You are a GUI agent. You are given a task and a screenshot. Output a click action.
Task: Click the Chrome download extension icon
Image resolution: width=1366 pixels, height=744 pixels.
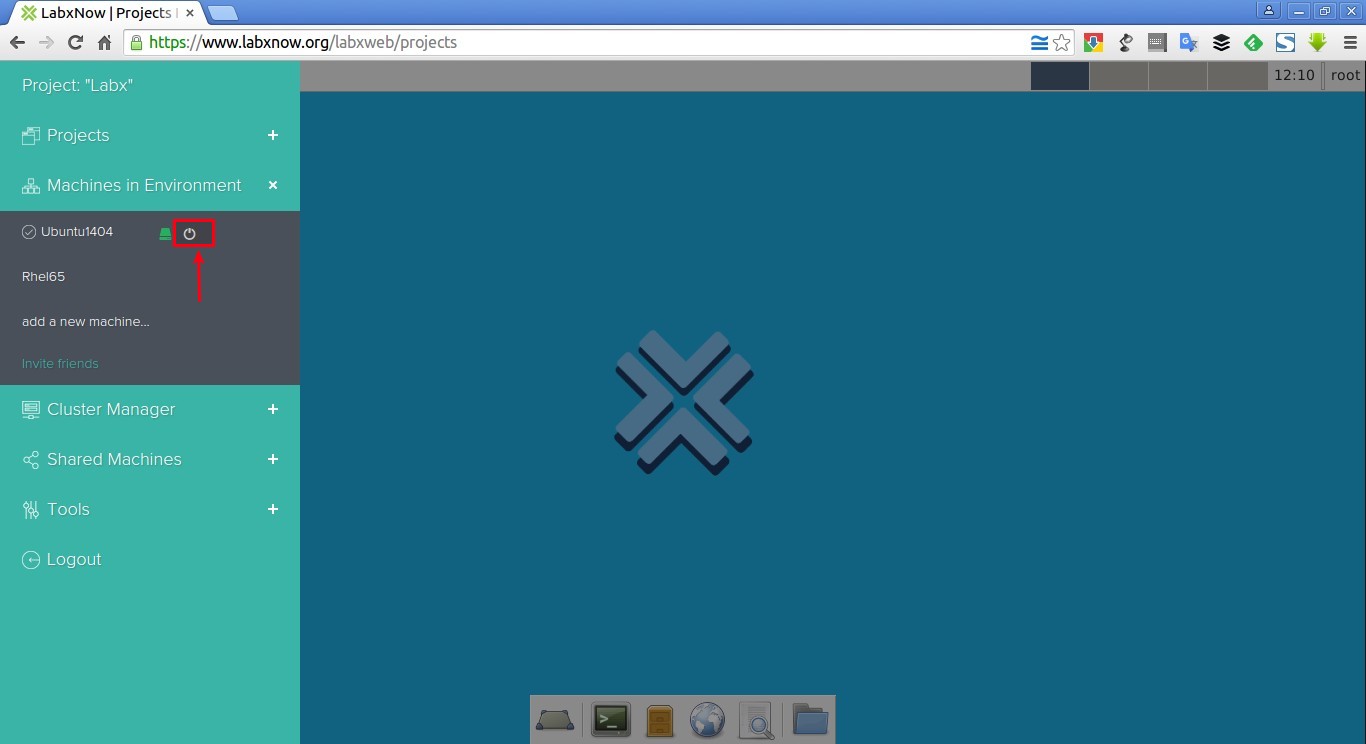coord(1093,43)
